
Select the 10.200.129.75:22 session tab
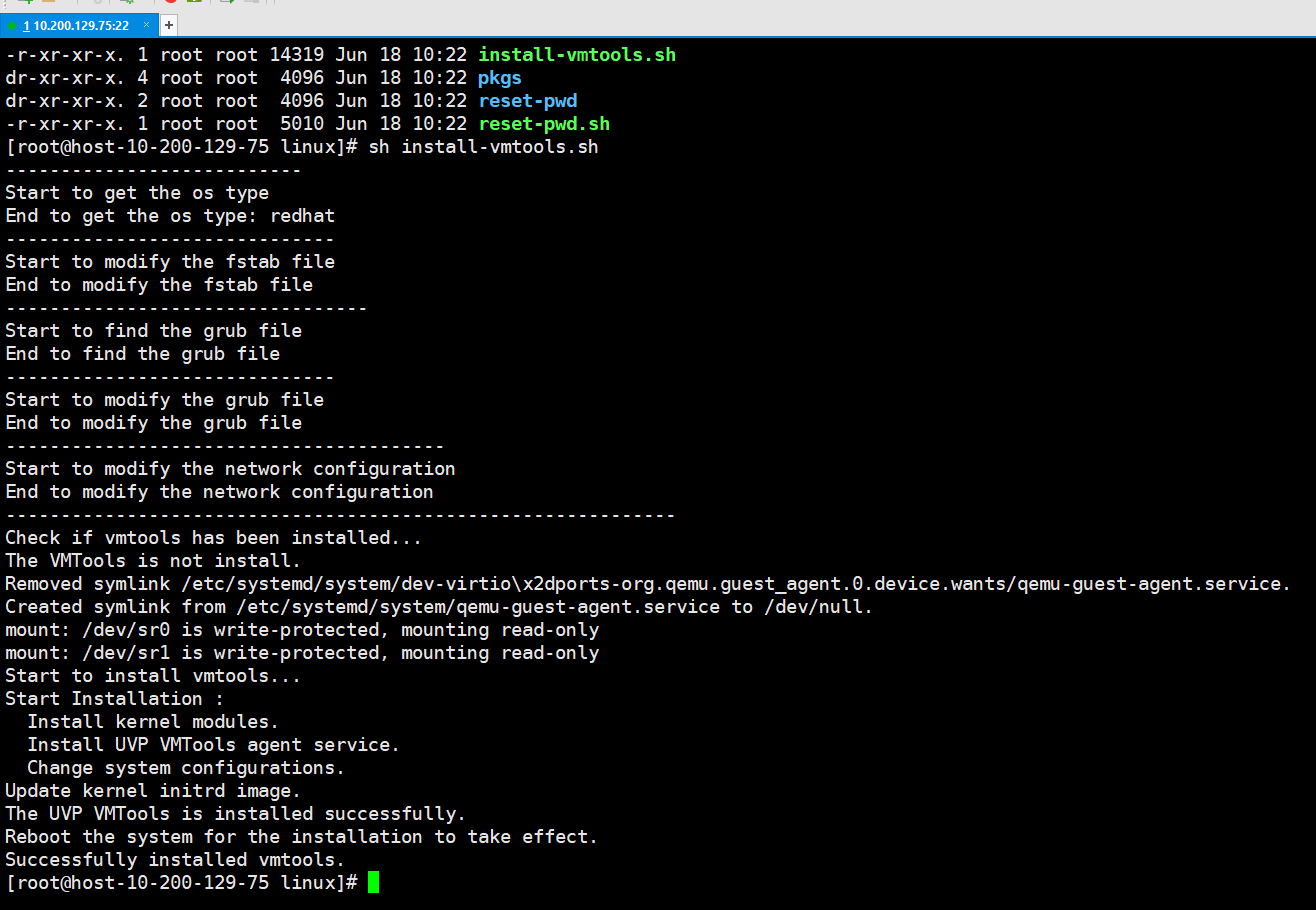pos(78,25)
